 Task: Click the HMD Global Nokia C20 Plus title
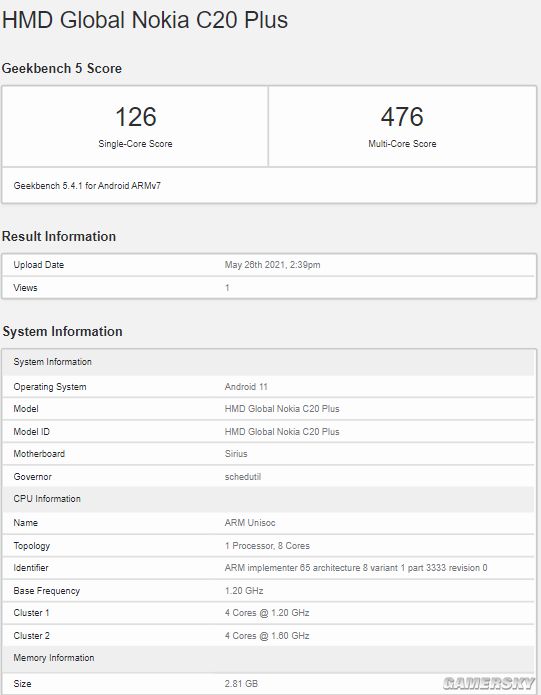click(x=145, y=20)
